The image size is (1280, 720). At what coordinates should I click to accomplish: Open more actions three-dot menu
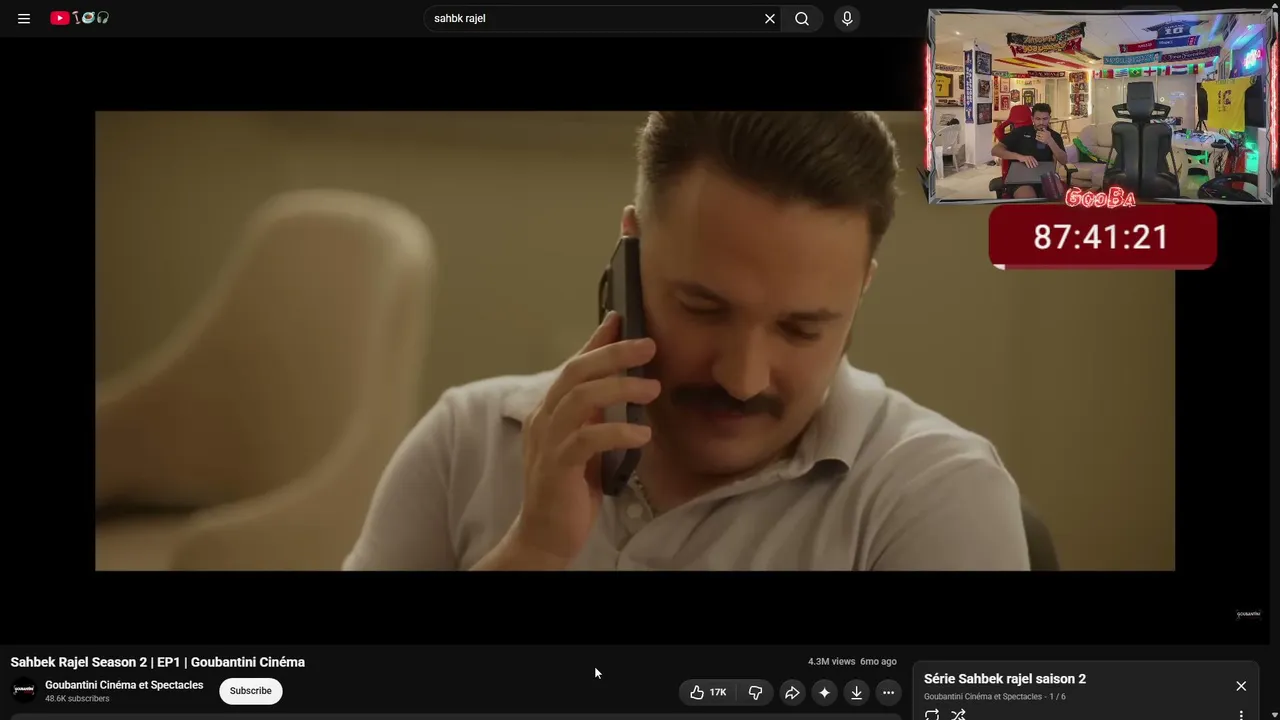[888, 692]
